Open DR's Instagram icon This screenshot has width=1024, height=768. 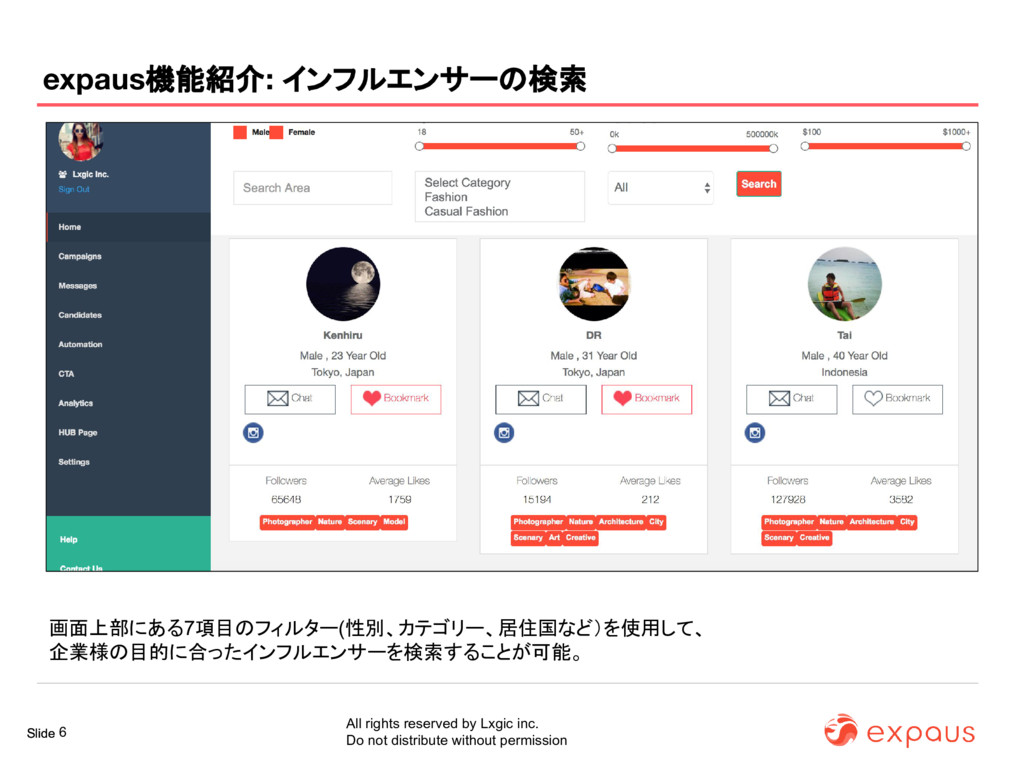pyautogui.click(x=504, y=432)
